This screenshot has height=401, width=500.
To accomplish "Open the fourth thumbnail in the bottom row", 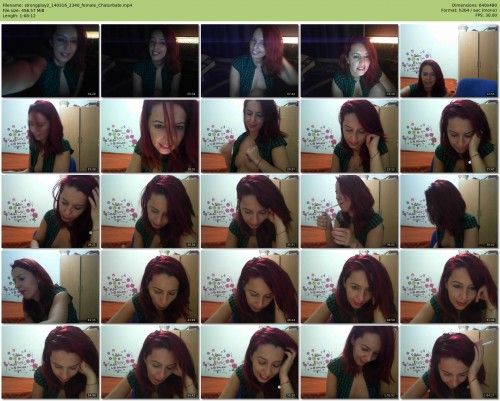I will [x=349, y=362].
